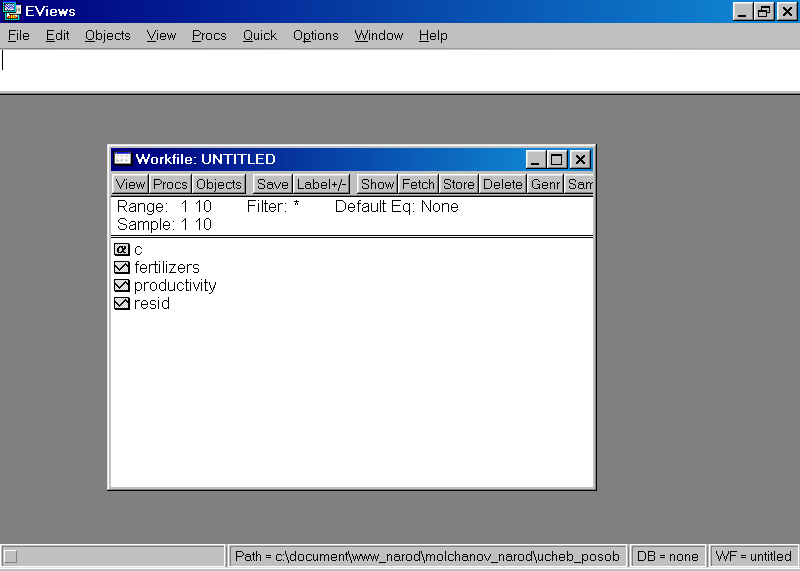Click the Genr button
Screen dimensions: 800x571
[x=545, y=184]
